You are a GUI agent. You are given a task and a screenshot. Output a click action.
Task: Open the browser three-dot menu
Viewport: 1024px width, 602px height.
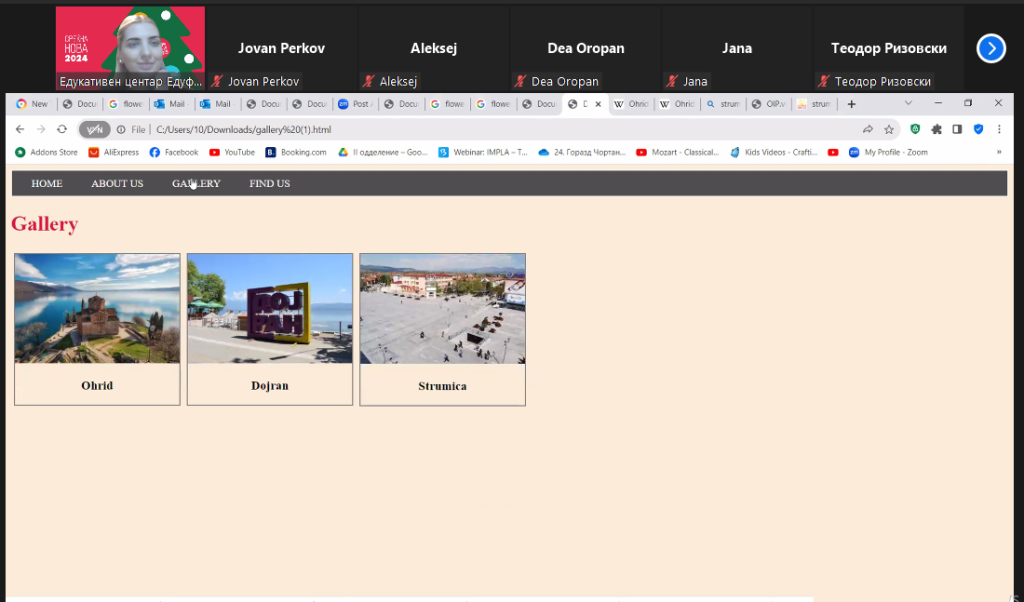pos(999,129)
